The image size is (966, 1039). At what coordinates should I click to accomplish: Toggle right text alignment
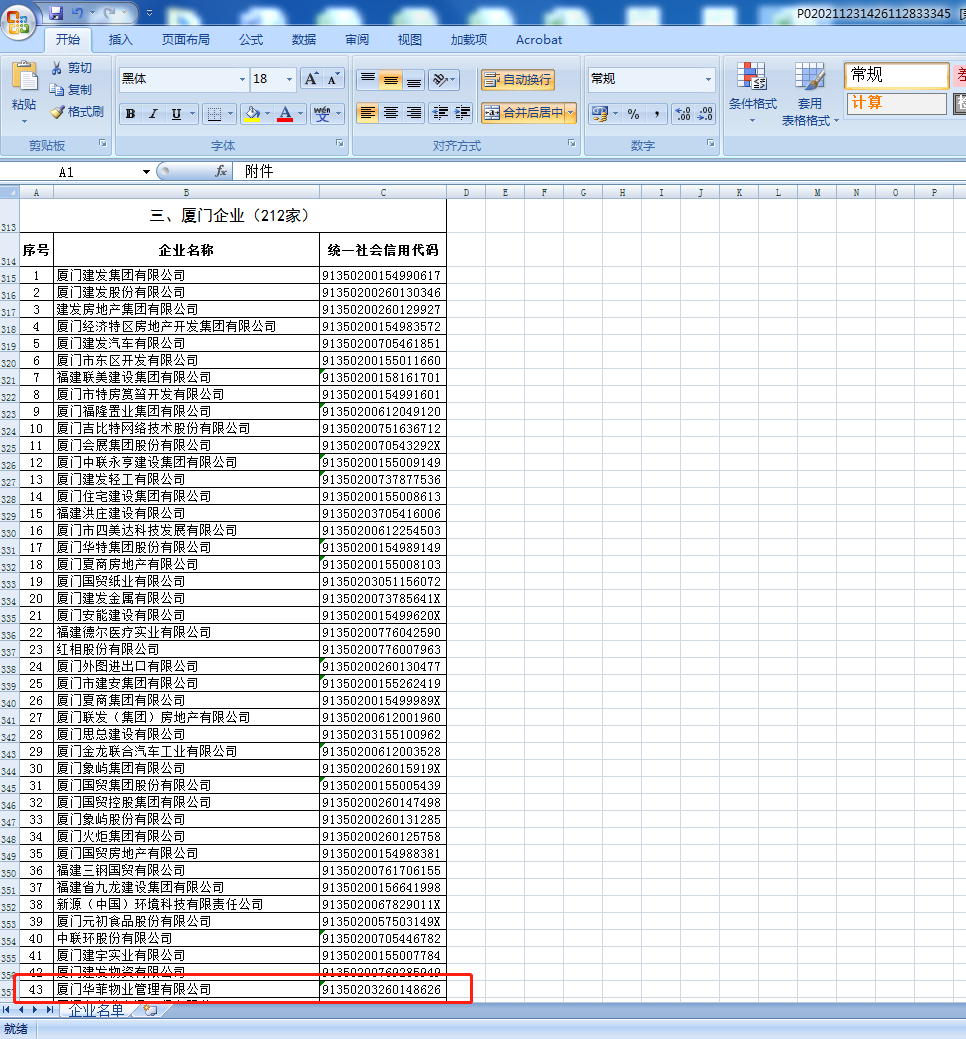(413, 113)
